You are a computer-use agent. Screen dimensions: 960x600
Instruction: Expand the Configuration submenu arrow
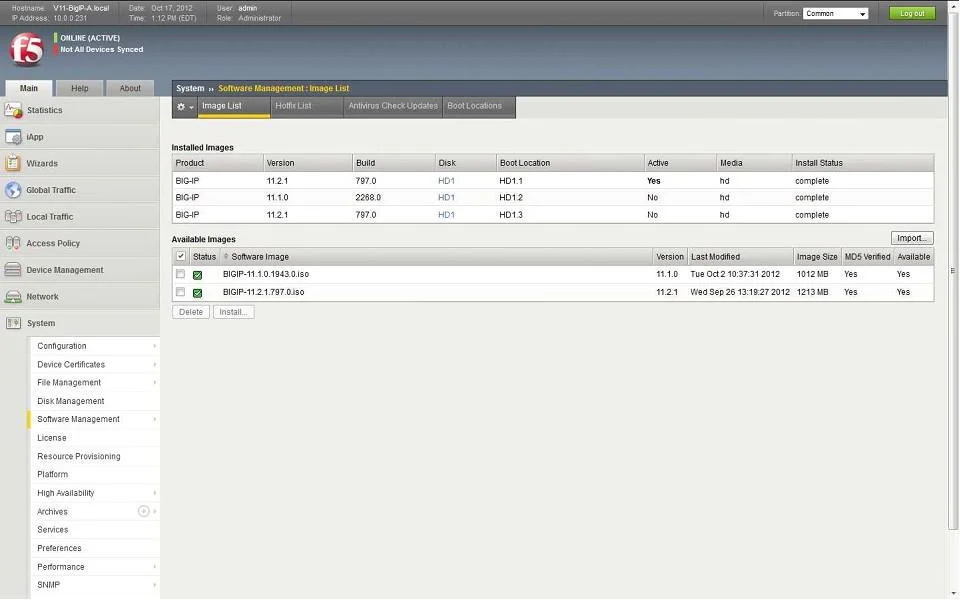(154, 346)
